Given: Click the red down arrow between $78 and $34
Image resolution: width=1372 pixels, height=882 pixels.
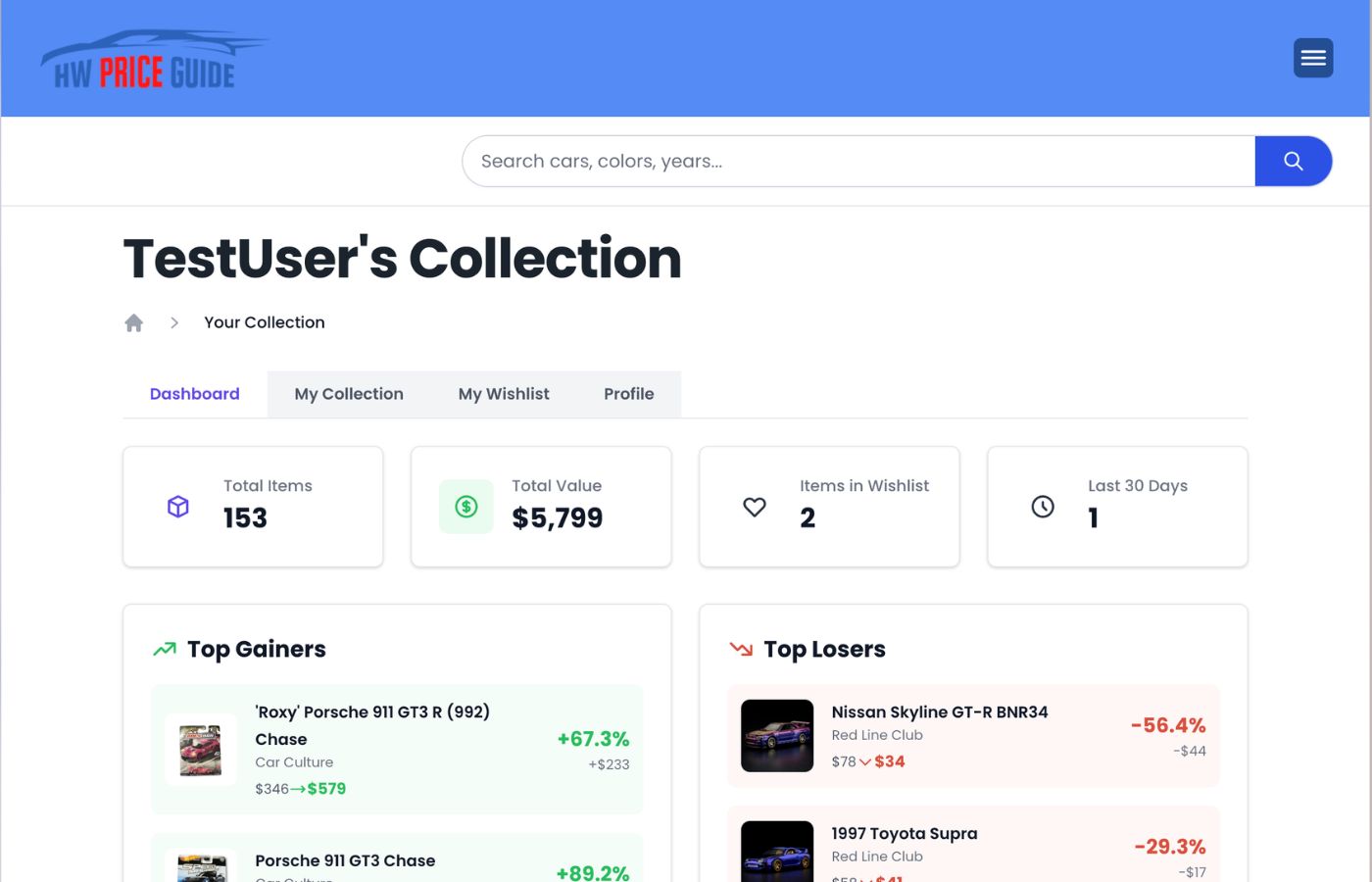Looking at the screenshot, I should tap(865, 761).
